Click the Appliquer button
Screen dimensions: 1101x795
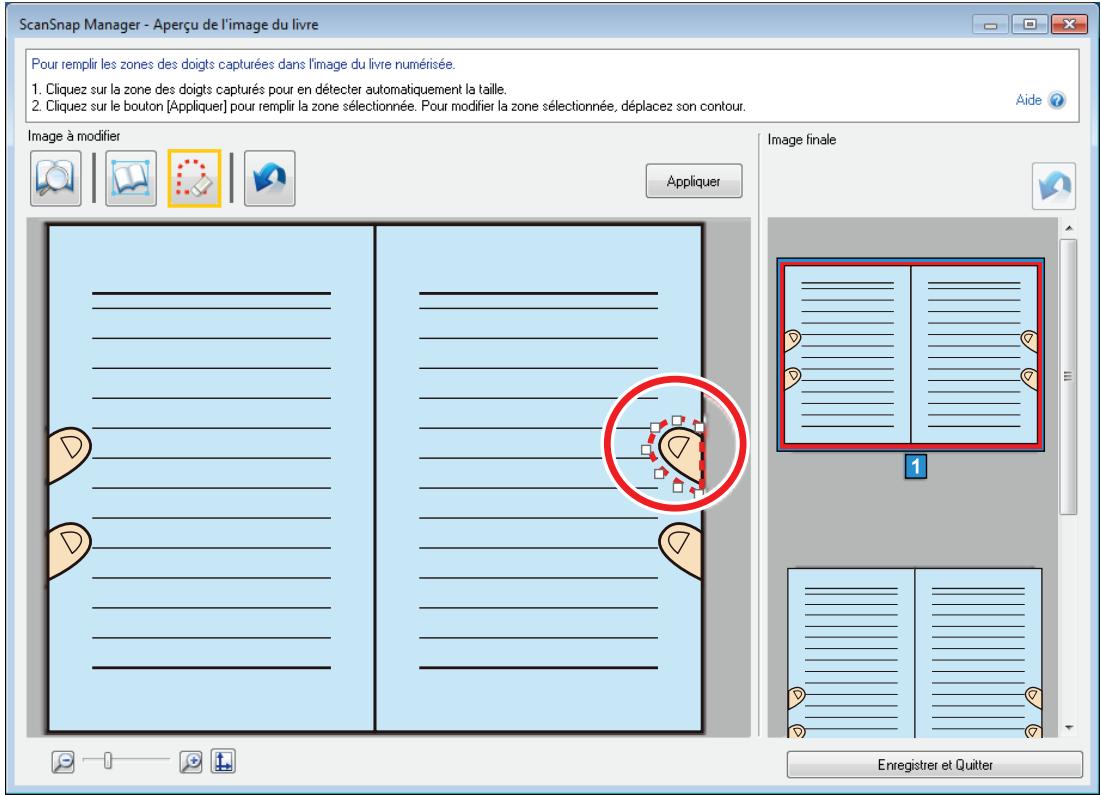[694, 181]
